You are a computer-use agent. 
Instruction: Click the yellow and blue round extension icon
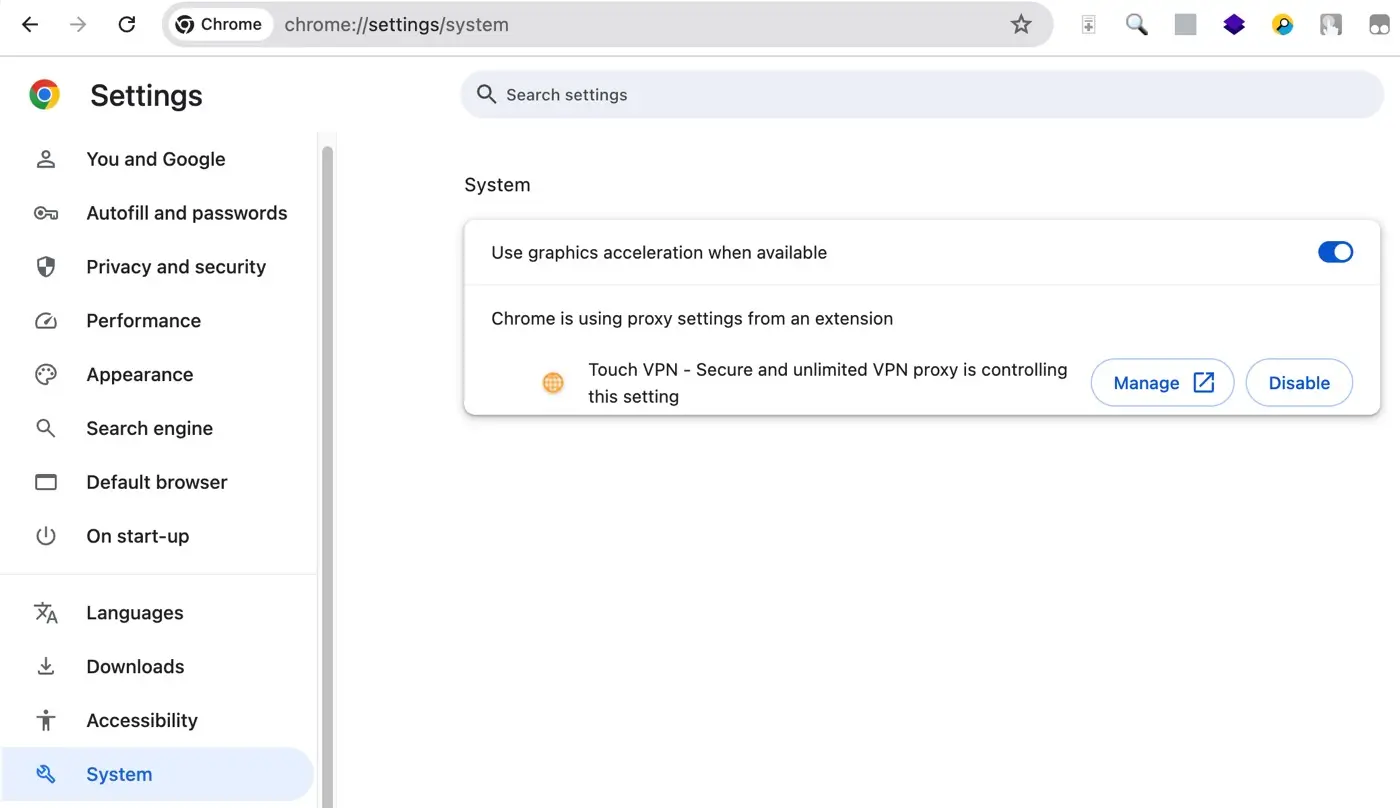(1283, 24)
